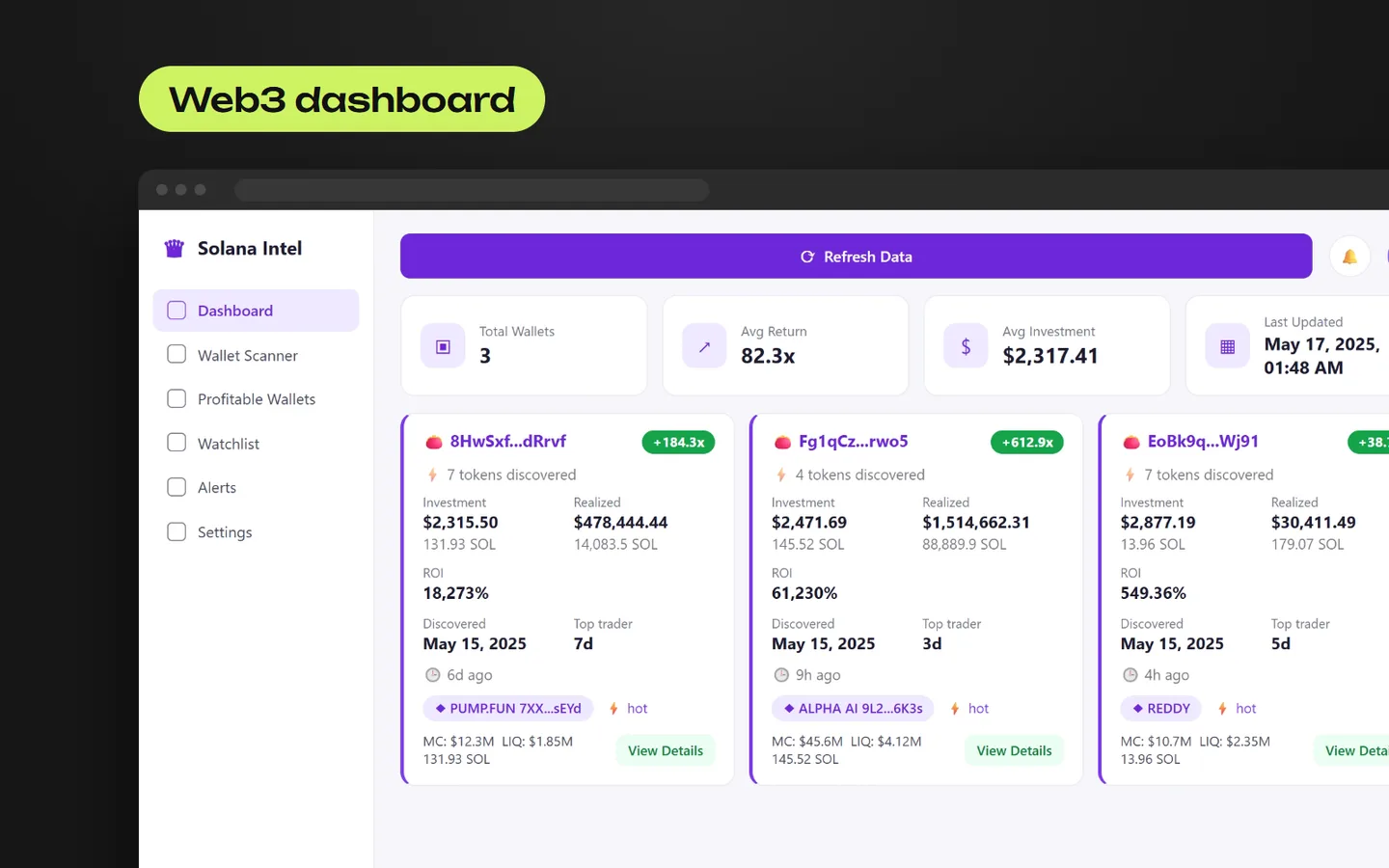Image resolution: width=1389 pixels, height=868 pixels.
Task: Click the +612.9x green return badge
Action: click(x=1027, y=442)
